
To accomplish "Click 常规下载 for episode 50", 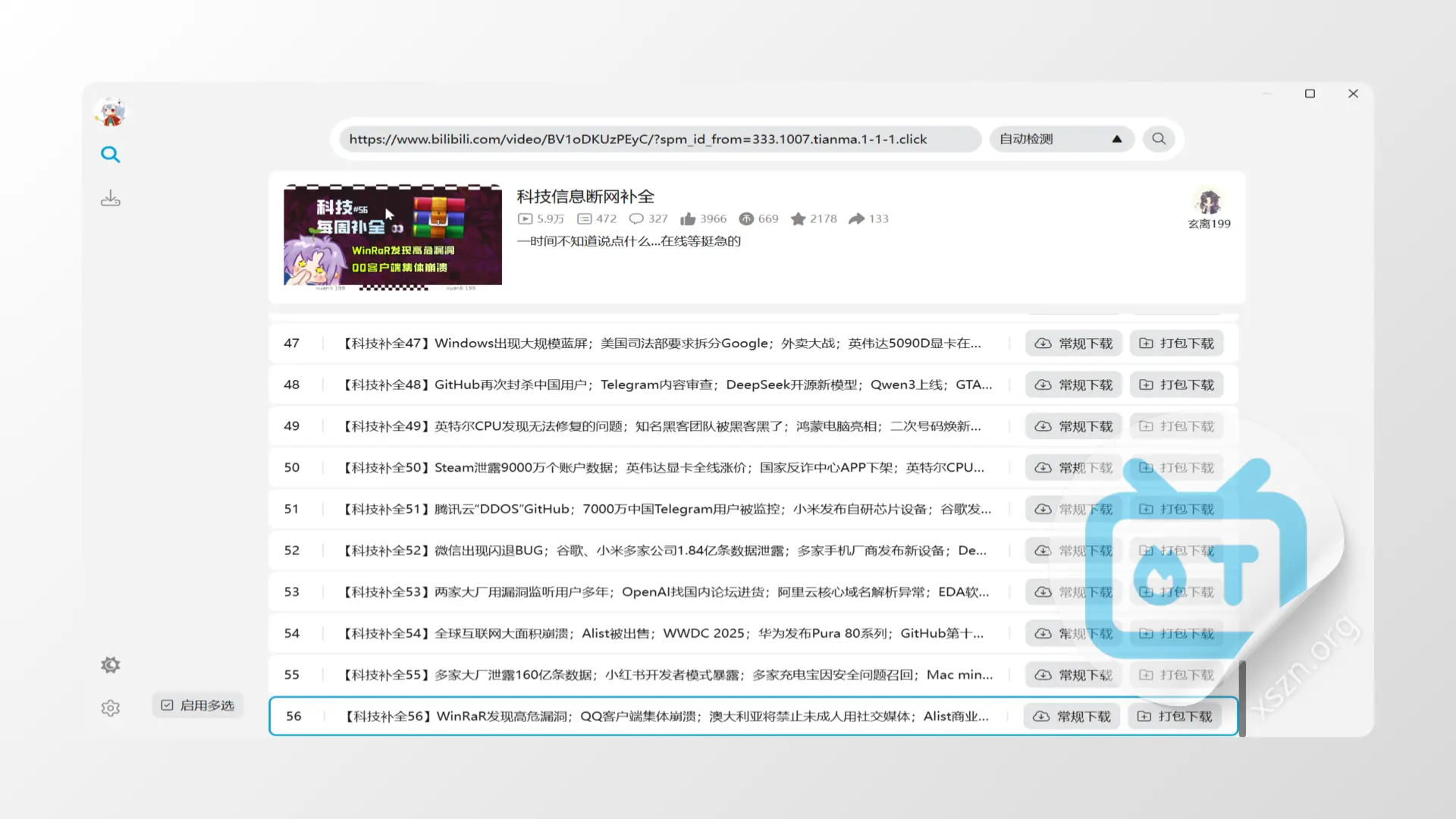I will pyautogui.click(x=1074, y=468).
